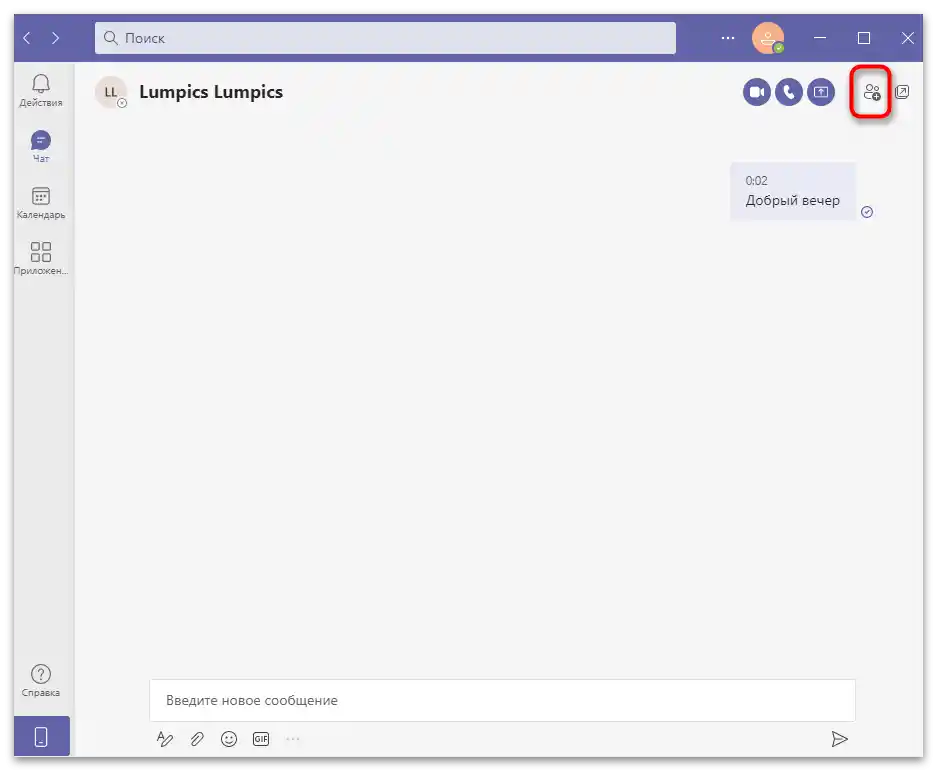Share your screen in chat
This screenshot has width=937, height=771.
(821, 92)
